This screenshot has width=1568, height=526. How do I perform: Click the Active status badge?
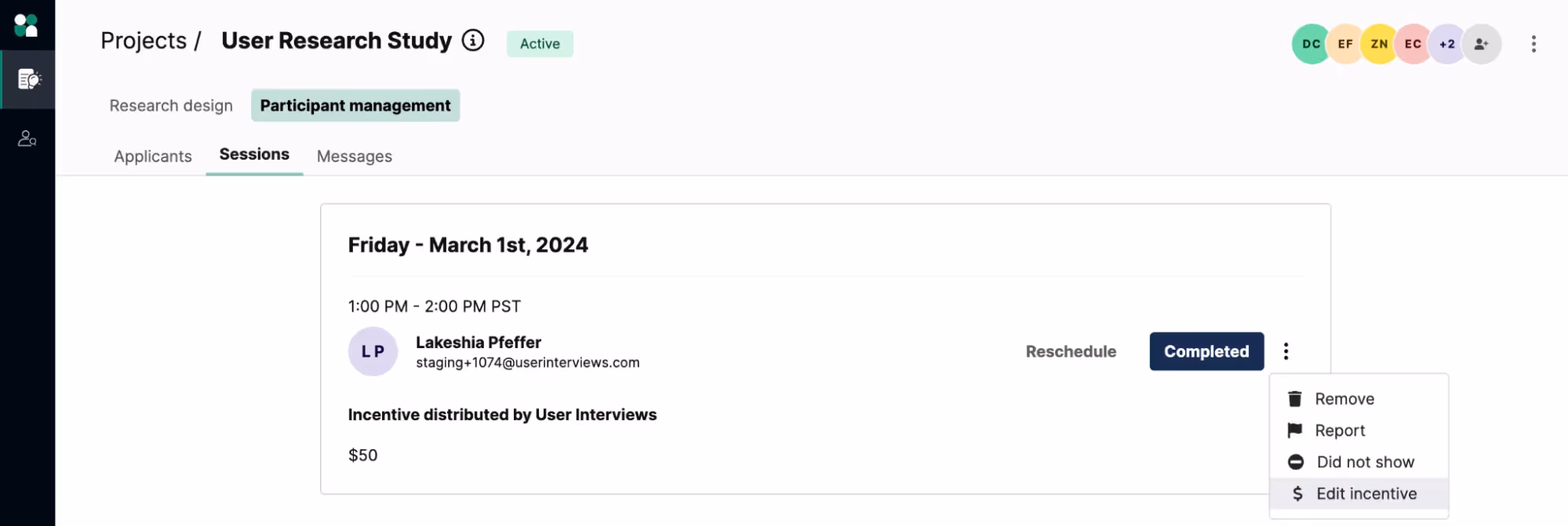click(539, 44)
